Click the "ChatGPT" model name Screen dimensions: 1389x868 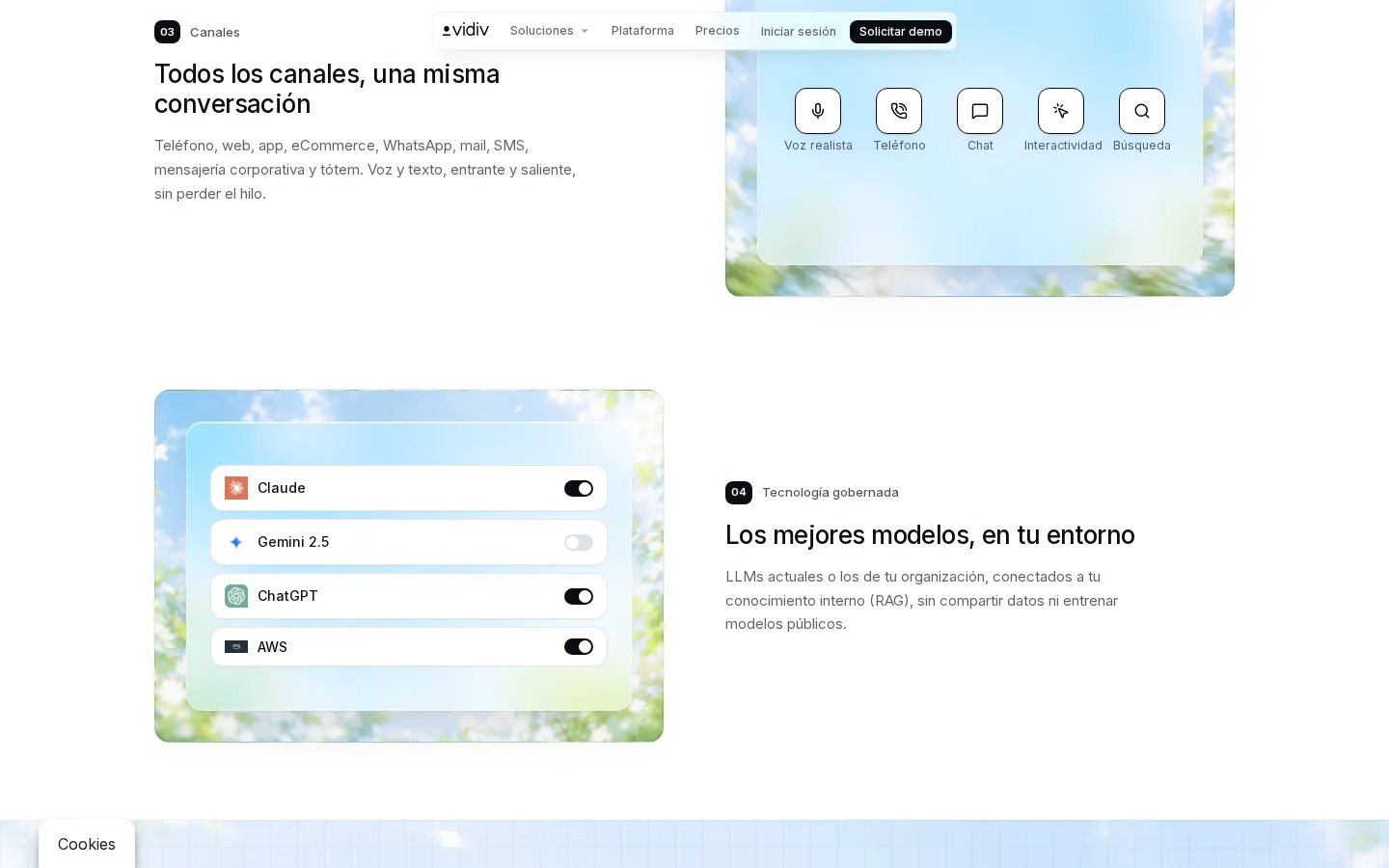point(287,596)
